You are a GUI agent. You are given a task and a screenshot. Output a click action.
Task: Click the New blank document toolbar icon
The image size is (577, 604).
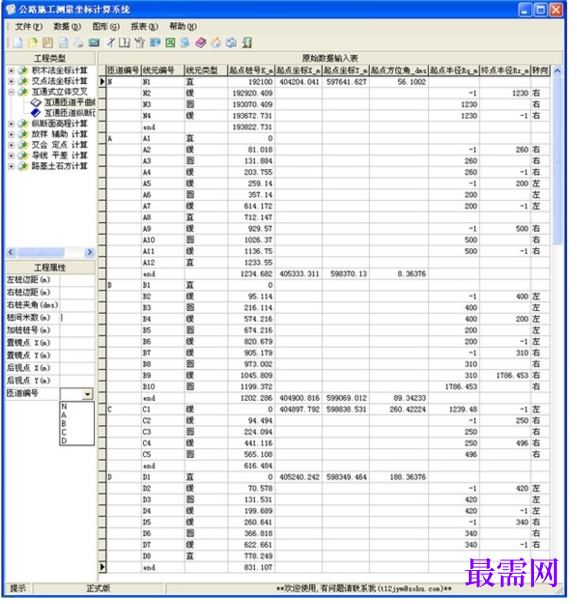coord(18,43)
